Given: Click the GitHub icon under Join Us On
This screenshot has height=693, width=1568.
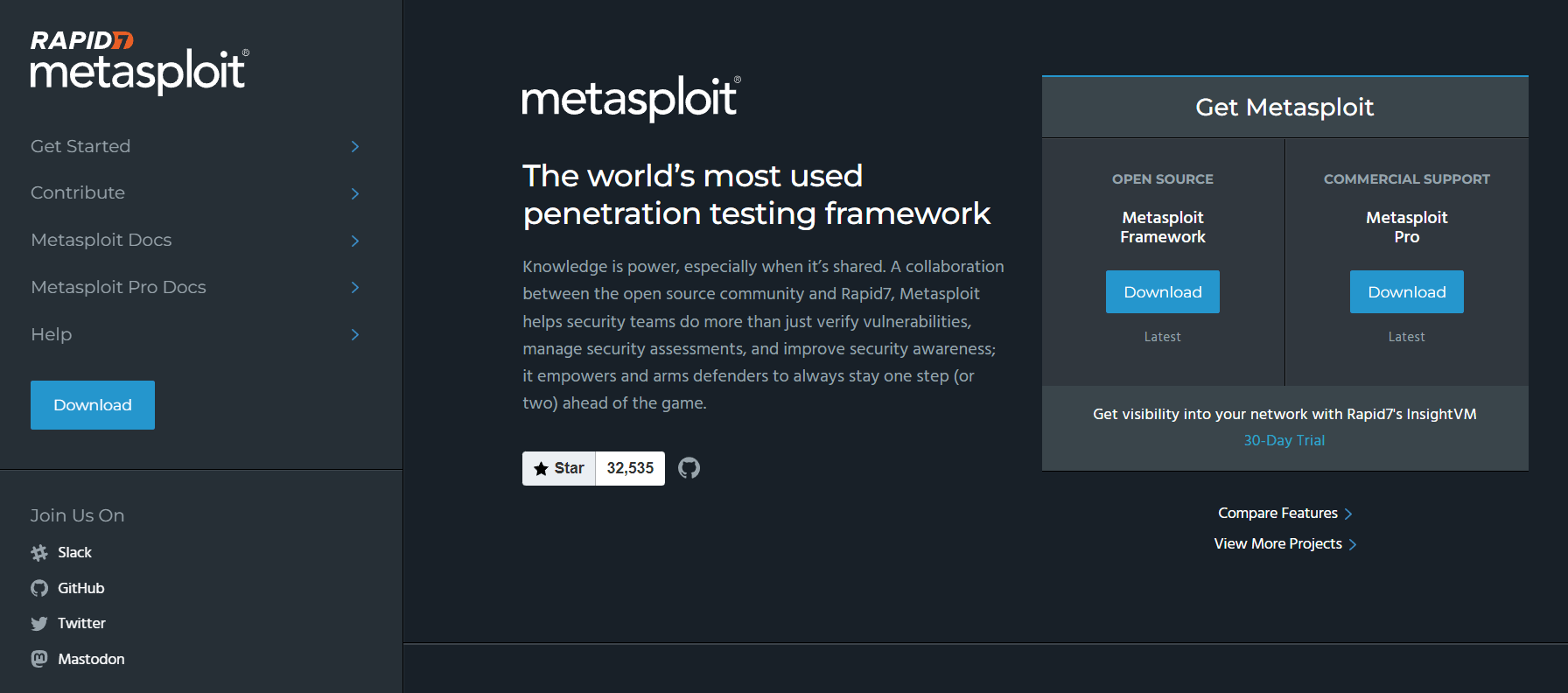Looking at the screenshot, I should (39, 587).
